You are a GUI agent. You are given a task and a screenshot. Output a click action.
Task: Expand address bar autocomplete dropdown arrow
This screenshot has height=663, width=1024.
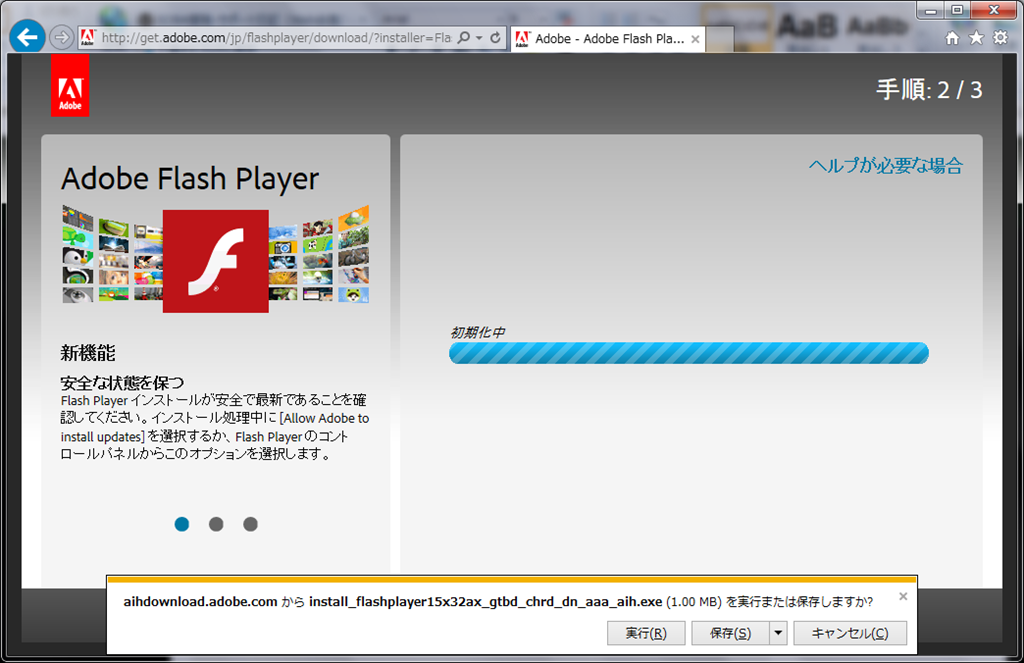click(x=479, y=38)
